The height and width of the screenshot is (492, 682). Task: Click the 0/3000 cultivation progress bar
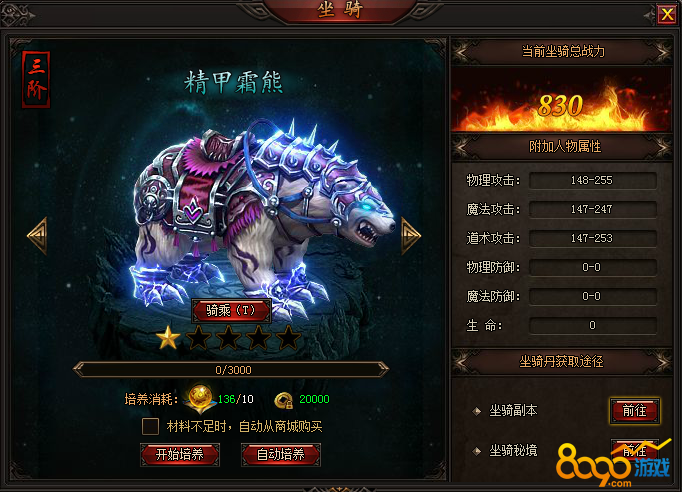231,370
